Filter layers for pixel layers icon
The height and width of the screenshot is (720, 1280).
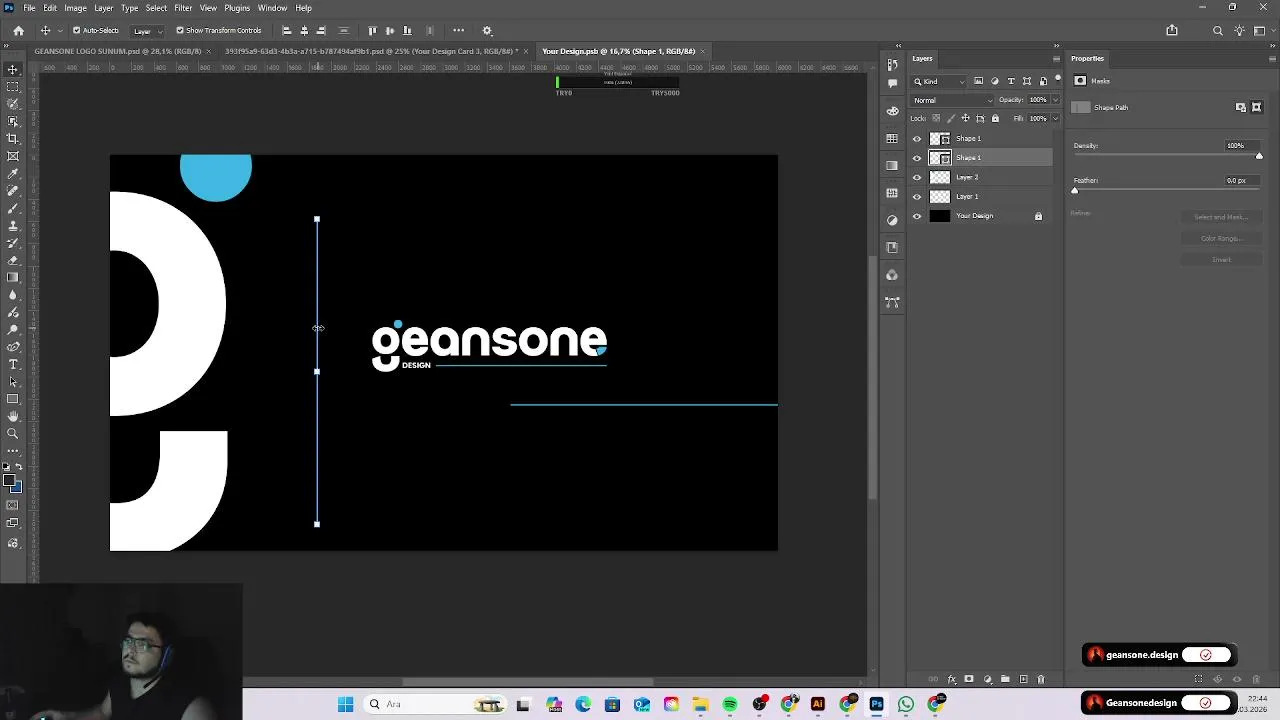click(979, 81)
